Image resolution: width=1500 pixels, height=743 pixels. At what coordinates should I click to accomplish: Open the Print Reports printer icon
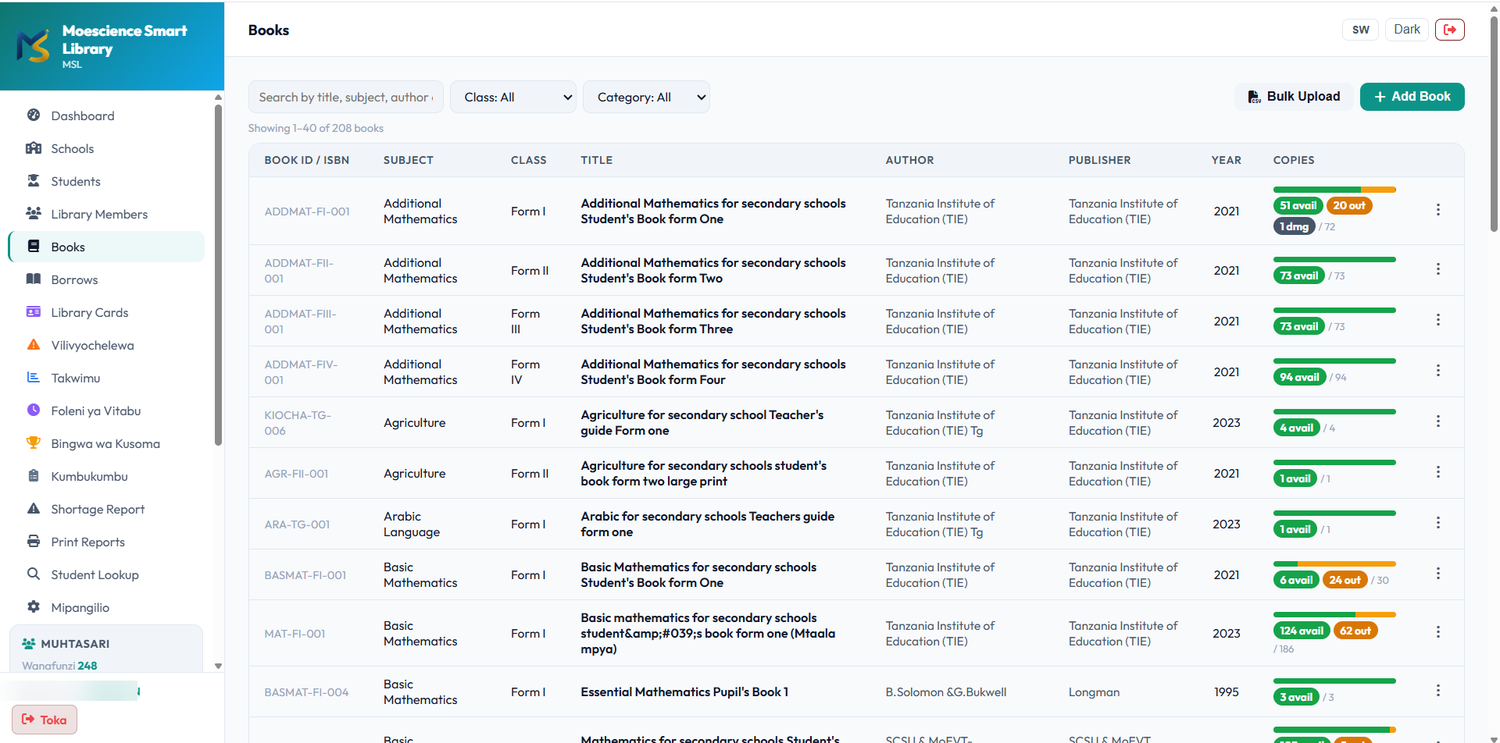34,542
